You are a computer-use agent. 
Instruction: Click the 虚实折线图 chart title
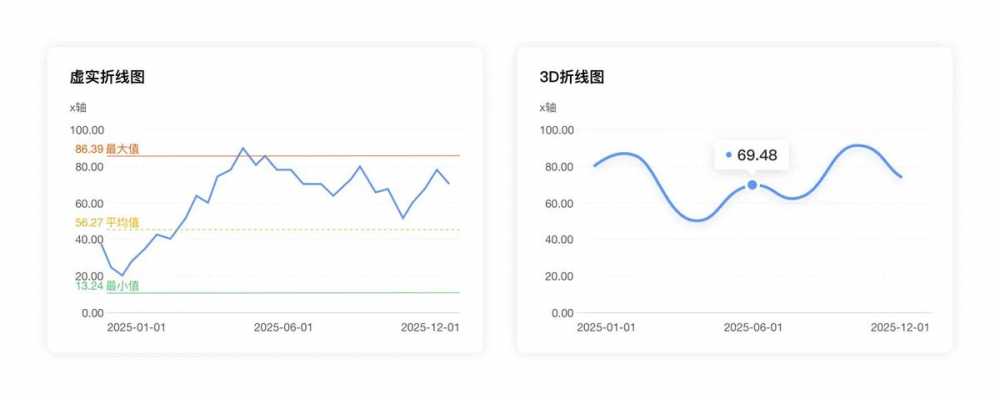107,77
